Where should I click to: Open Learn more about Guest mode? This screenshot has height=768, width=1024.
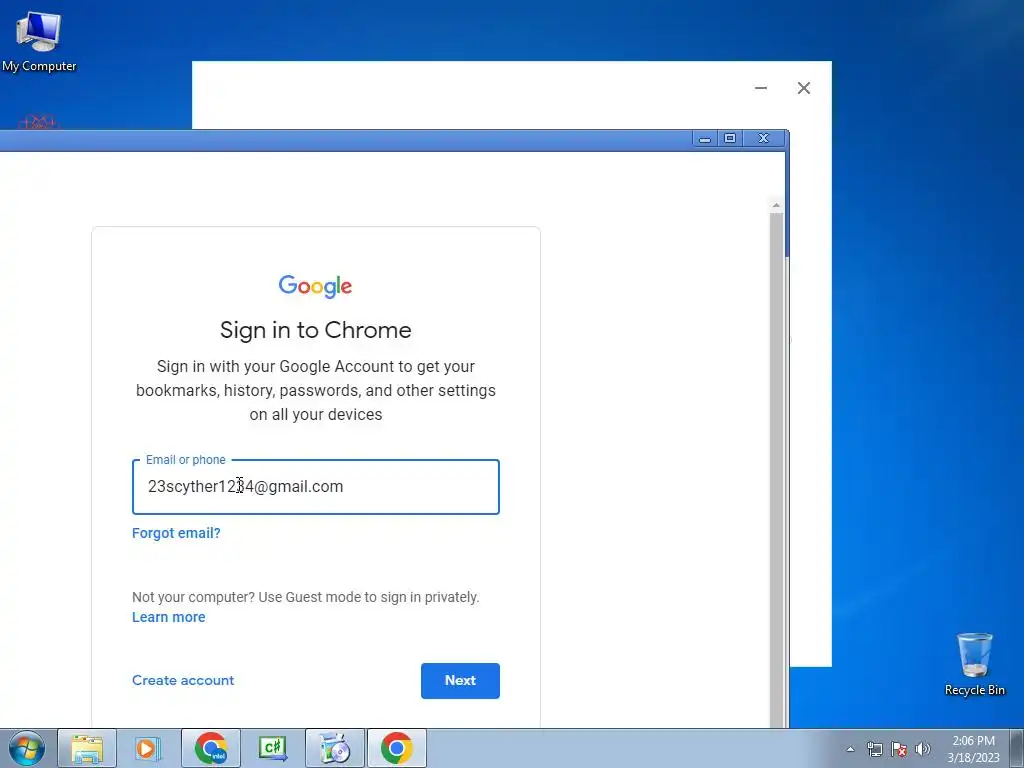168,617
